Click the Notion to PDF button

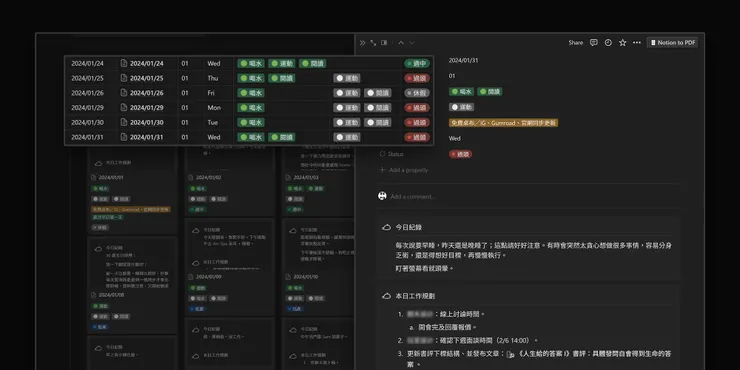[673, 42]
